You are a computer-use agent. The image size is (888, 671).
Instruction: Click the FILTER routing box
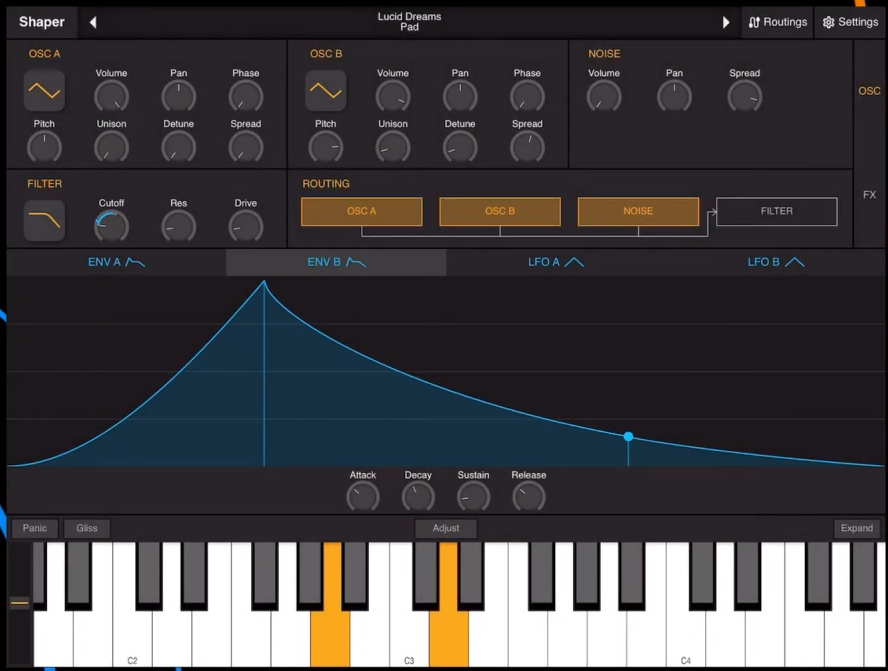pyautogui.click(x=776, y=211)
